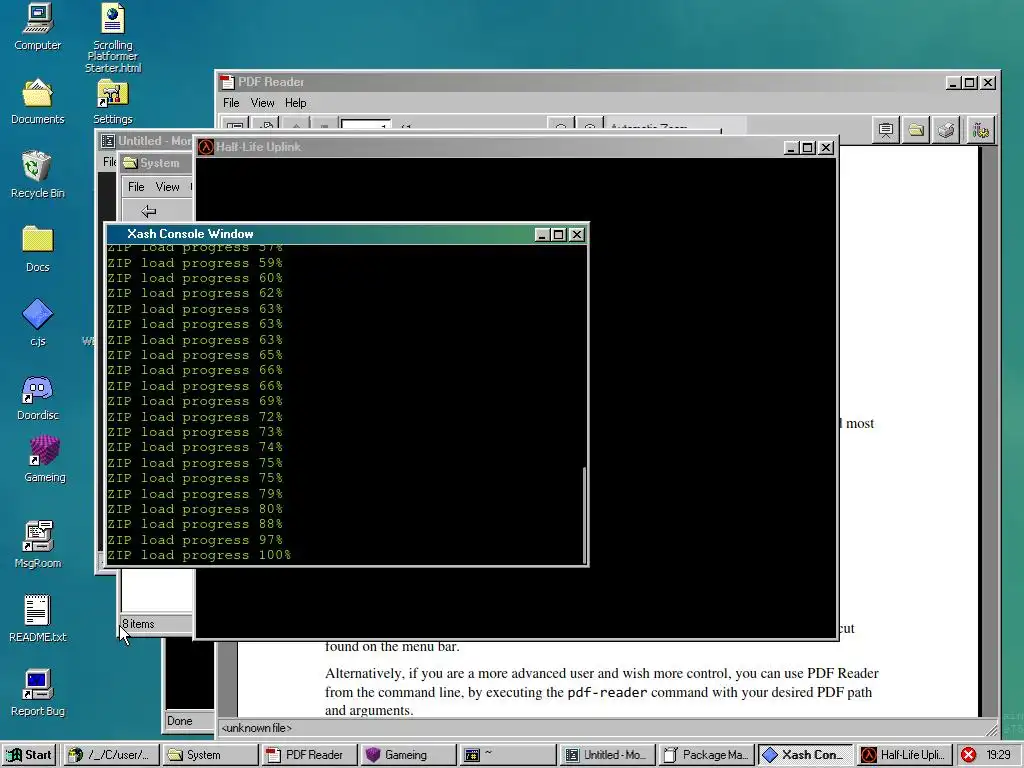Open the File menu in the System window
The width and height of the screenshot is (1024, 768).
point(136,187)
